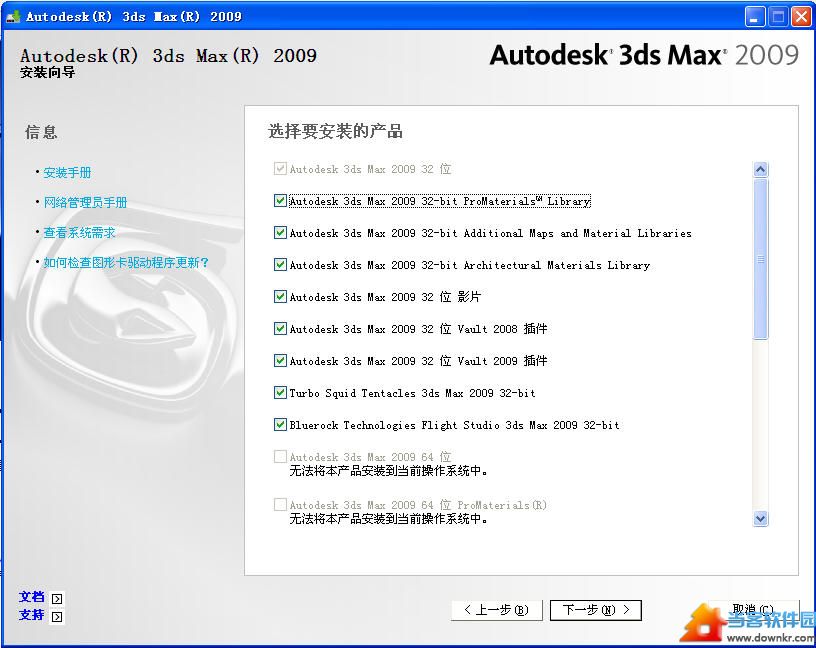Uncheck the 32 位 影片 checkbox

(x=280, y=297)
